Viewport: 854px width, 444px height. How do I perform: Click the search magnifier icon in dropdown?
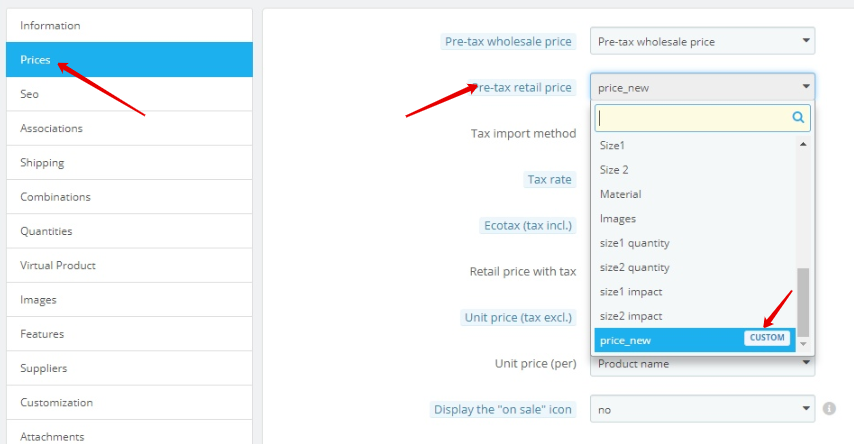click(798, 117)
